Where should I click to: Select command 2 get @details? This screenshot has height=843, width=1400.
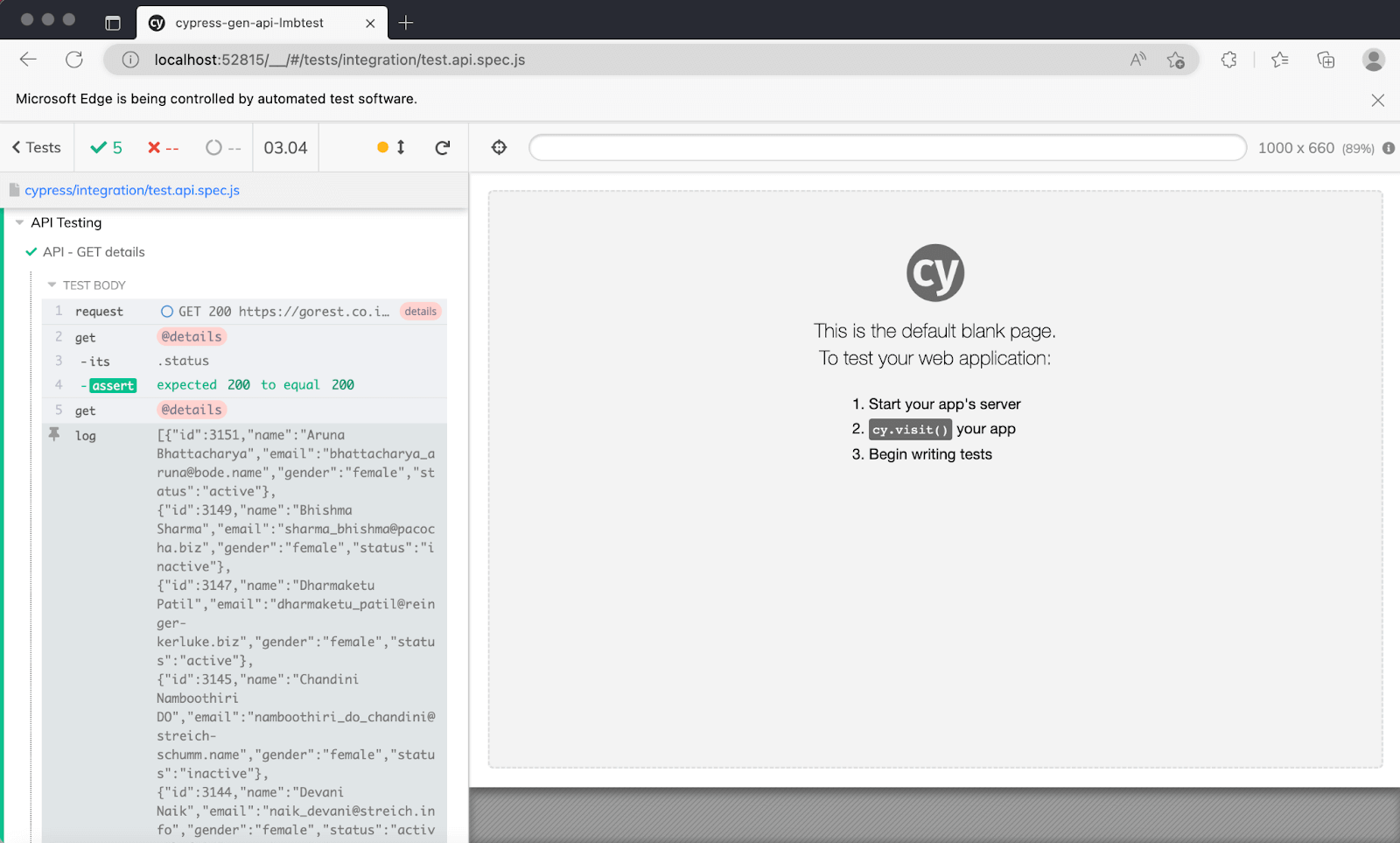click(244, 337)
